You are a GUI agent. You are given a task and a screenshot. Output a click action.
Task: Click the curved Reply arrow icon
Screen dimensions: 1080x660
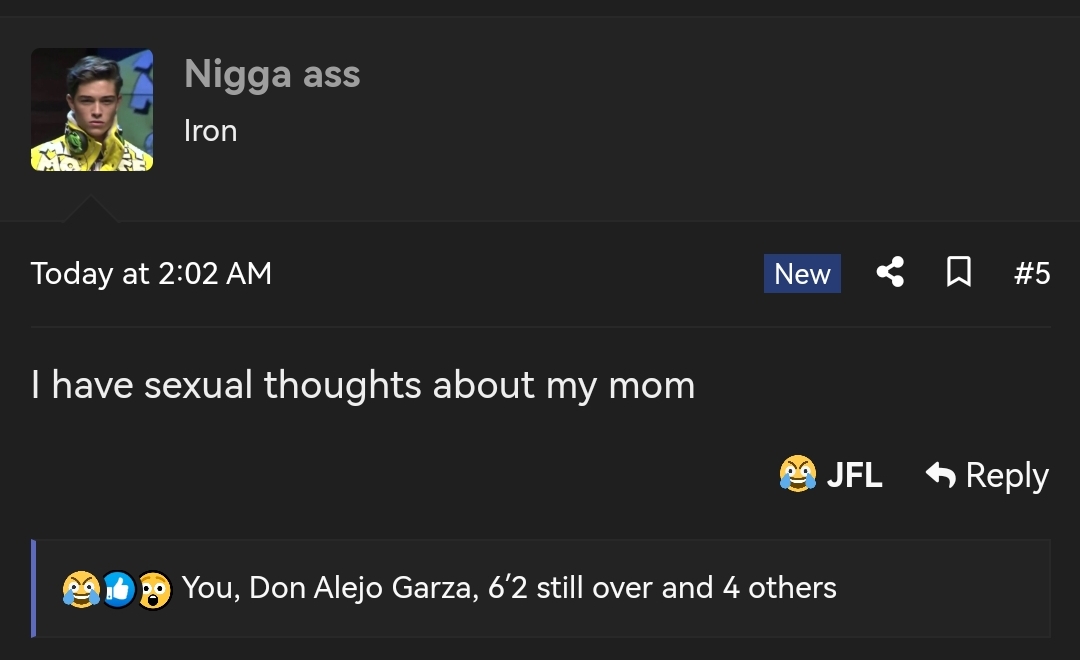pos(941,475)
